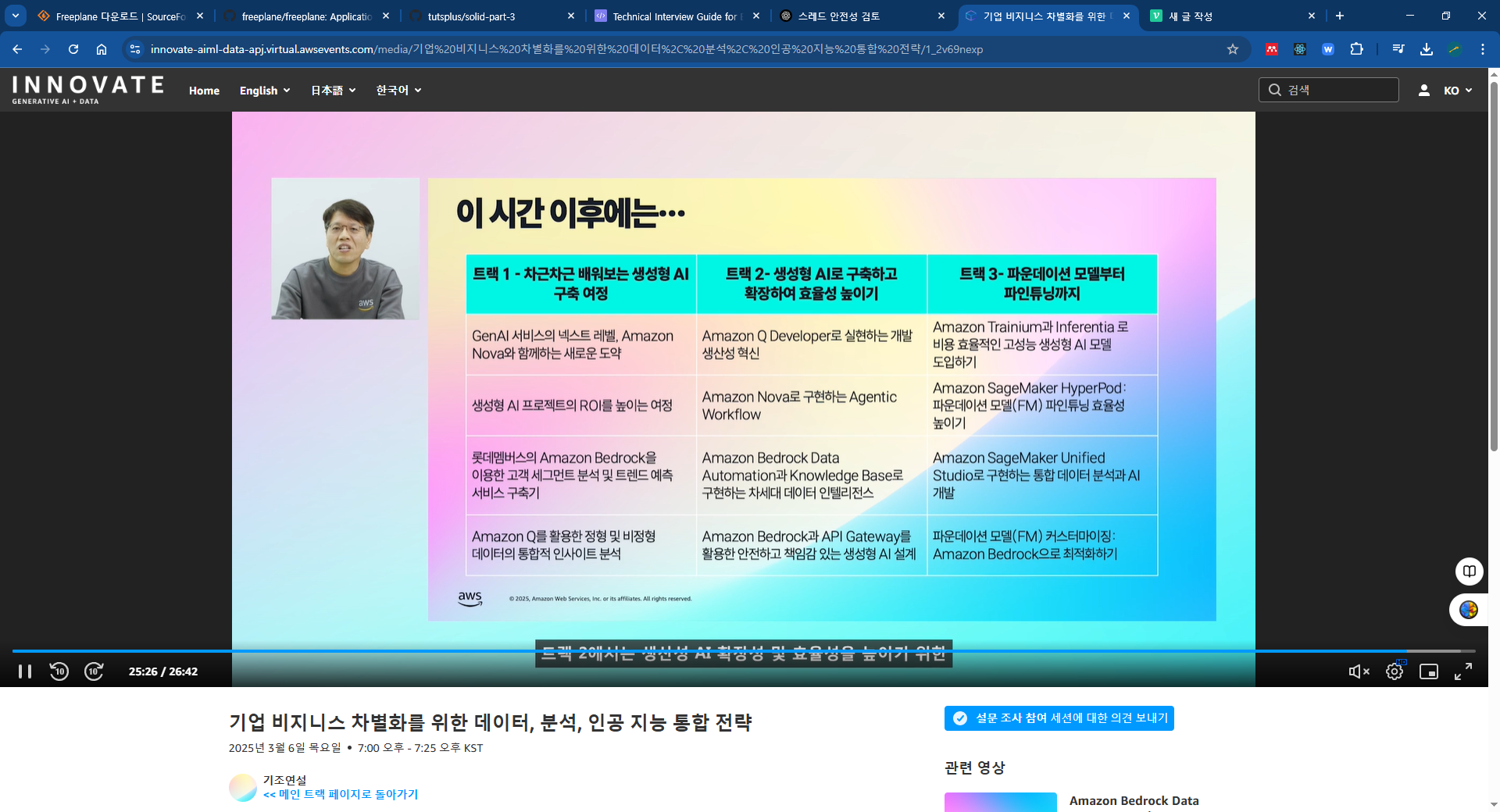Open media control button
1500x812 pixels.
coord(1398,49)
